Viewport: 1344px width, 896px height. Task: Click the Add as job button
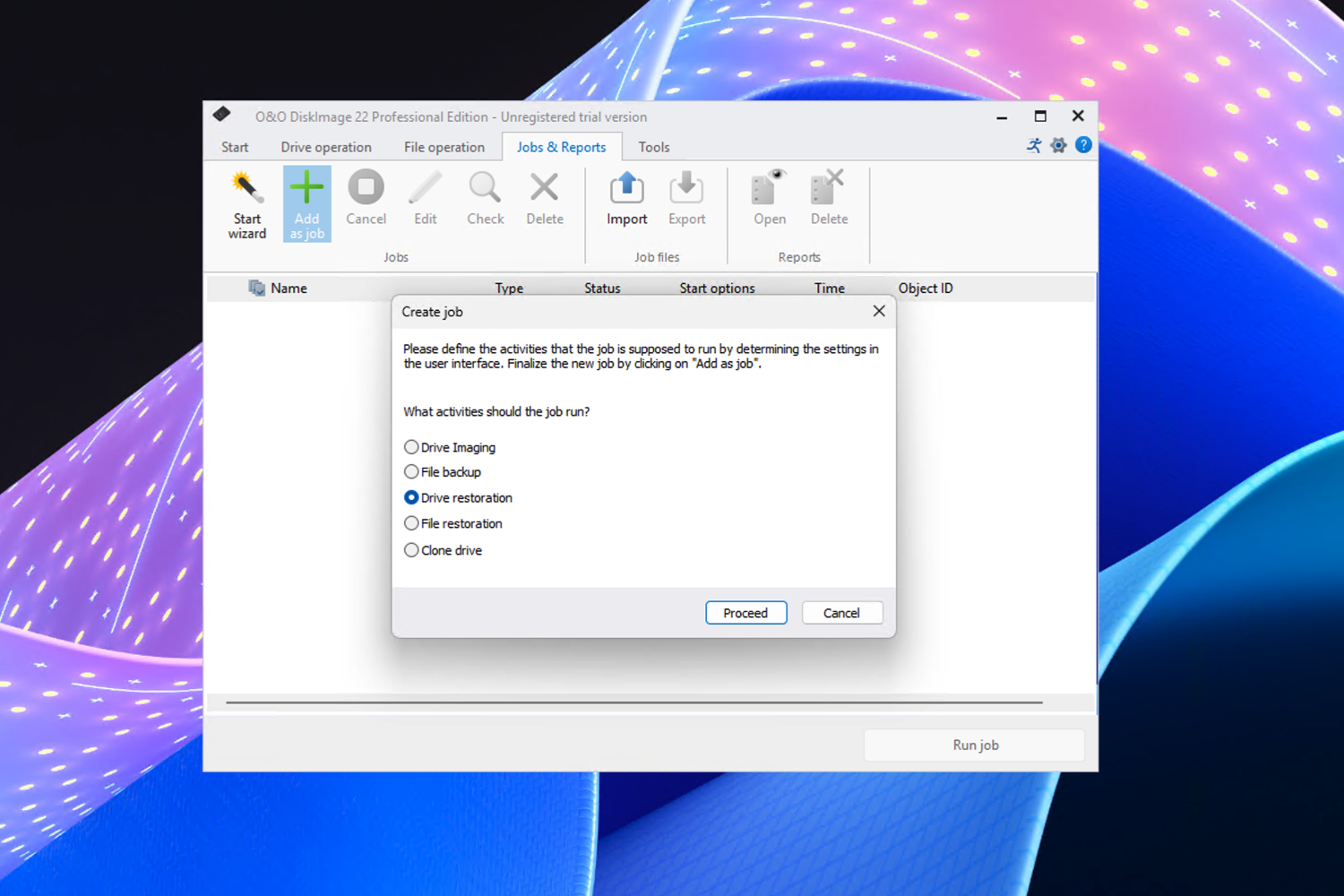[x=306, y=204]
